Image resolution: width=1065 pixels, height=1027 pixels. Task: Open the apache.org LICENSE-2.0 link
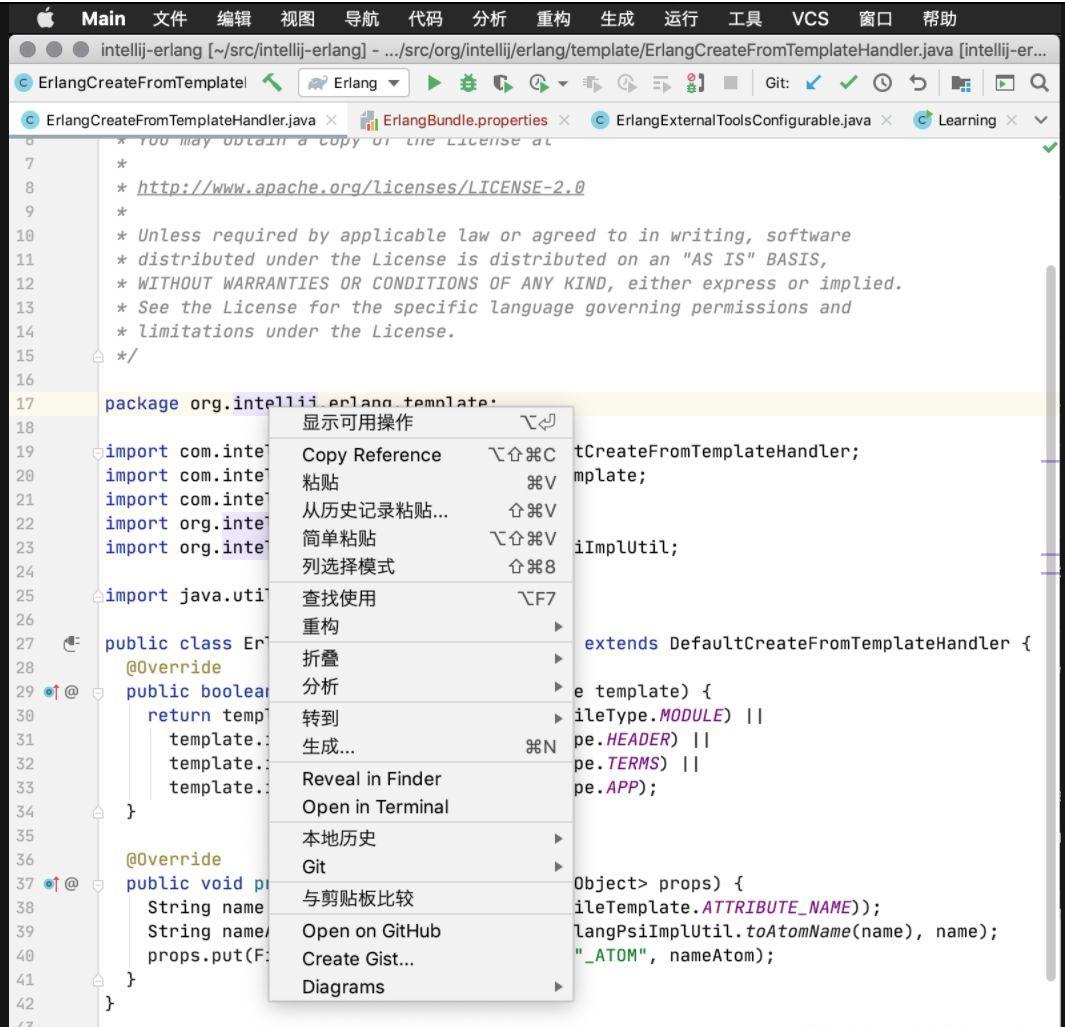click(361, 187)
